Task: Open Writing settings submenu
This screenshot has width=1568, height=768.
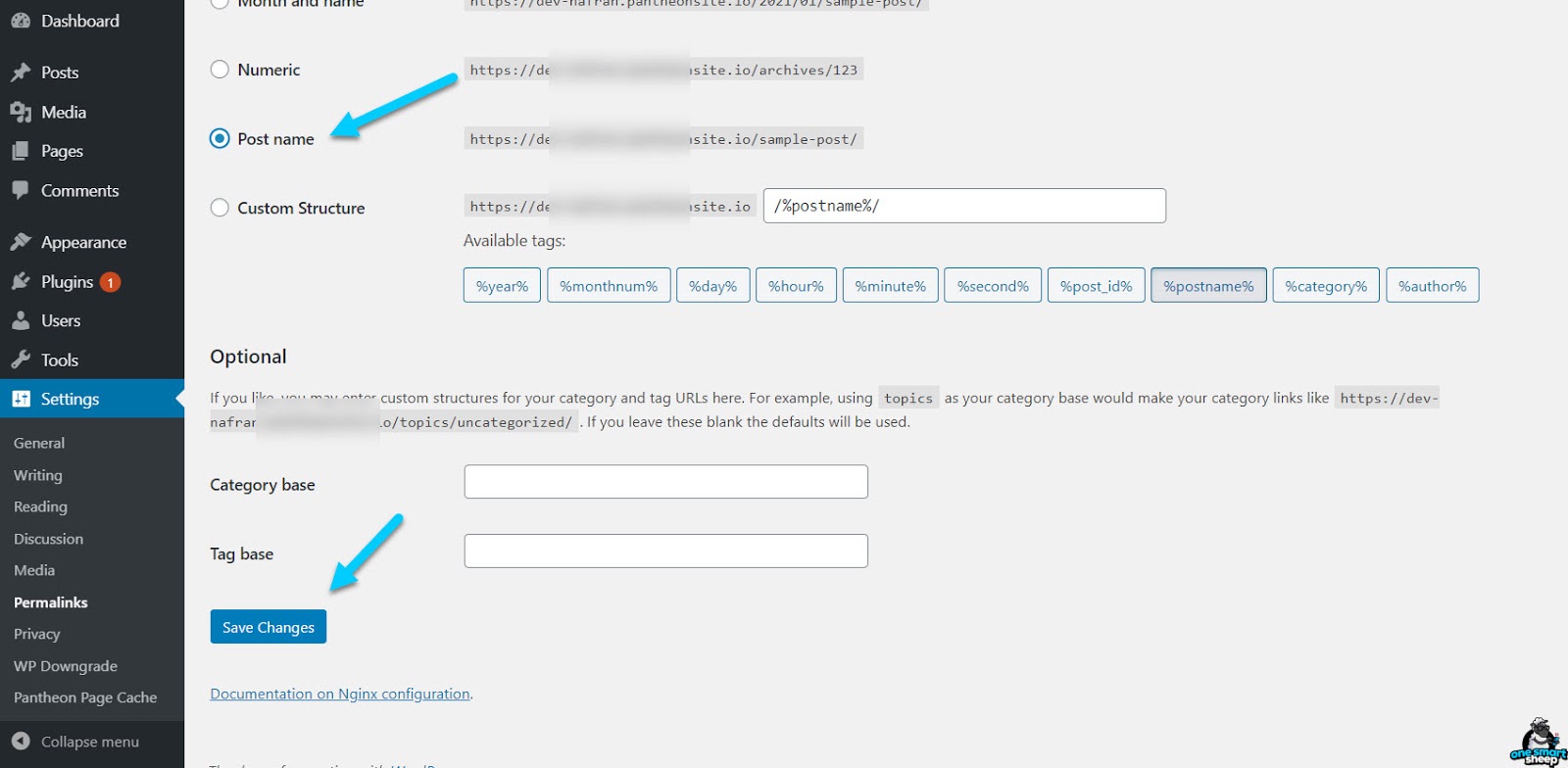Action: (x=38, y=475)
